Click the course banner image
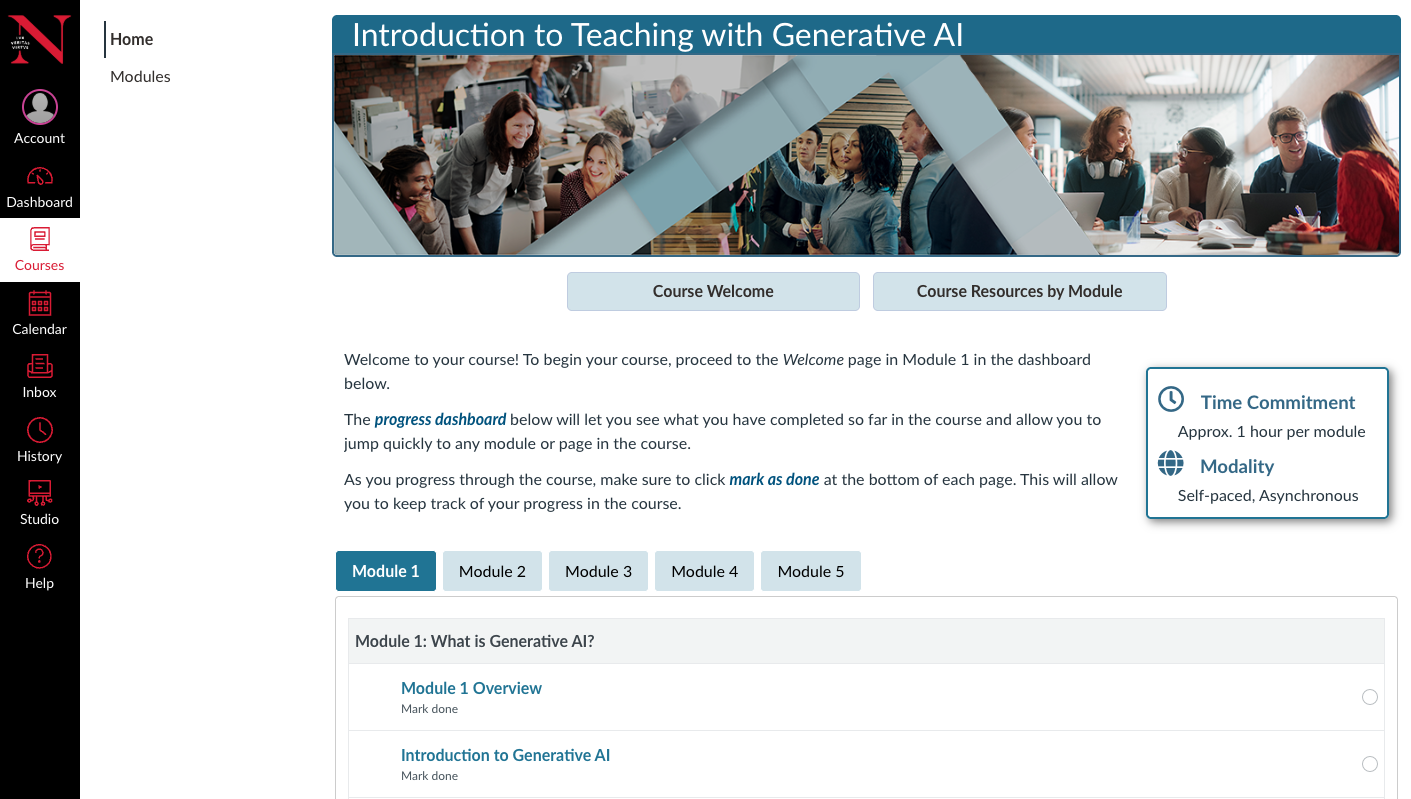Screen dimensions: 1411x799 point(866,154)
